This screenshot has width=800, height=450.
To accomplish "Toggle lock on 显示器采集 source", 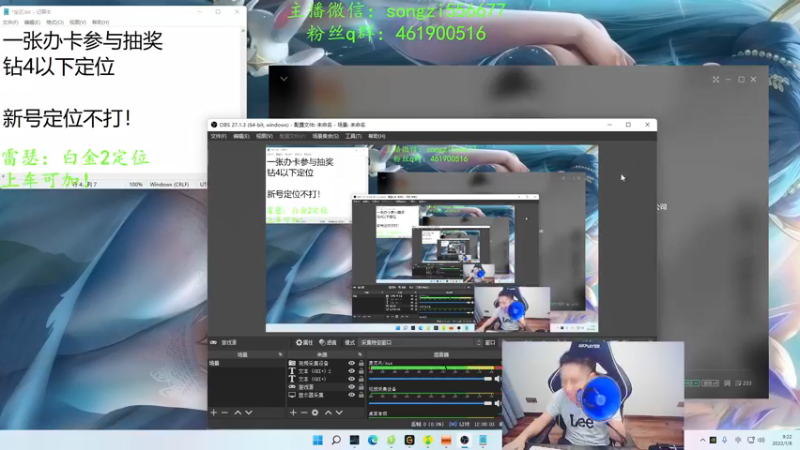I will click(361, 395).
